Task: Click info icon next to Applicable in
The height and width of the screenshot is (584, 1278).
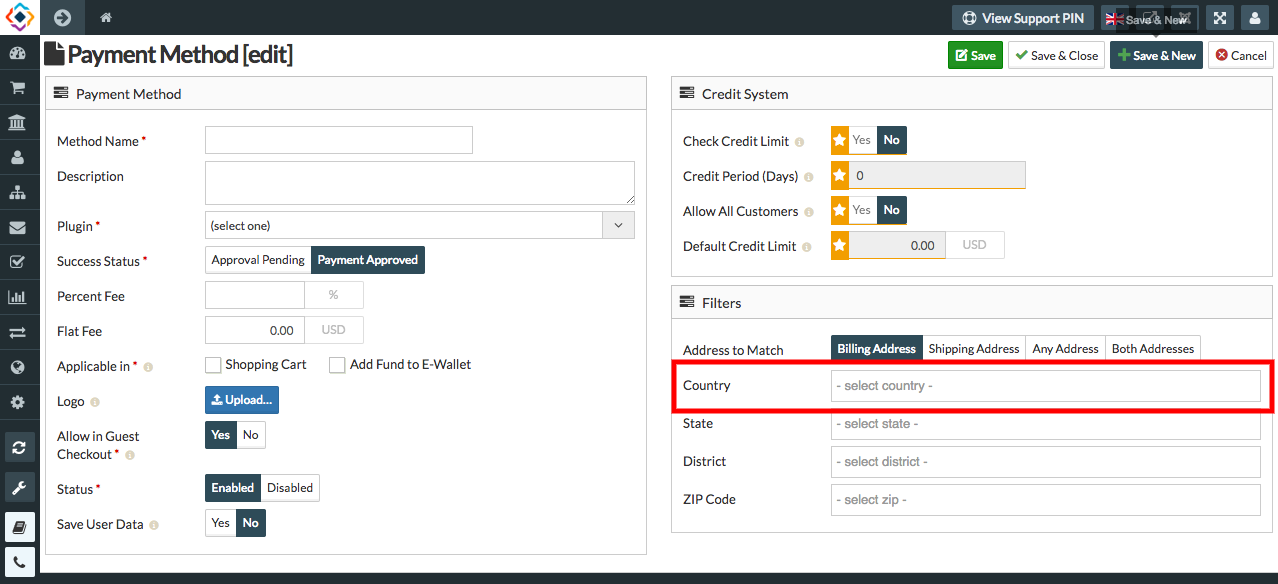Action: (148, 367)
